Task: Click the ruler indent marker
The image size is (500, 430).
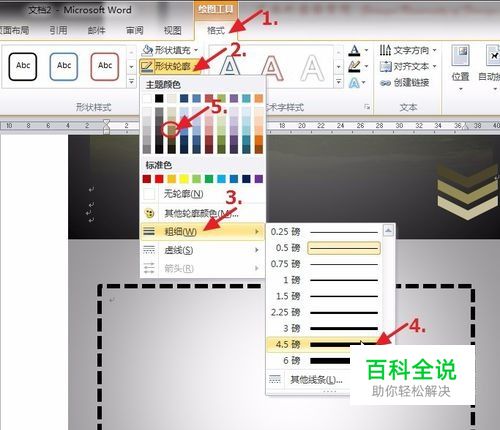Action: (x=106, y=127)
